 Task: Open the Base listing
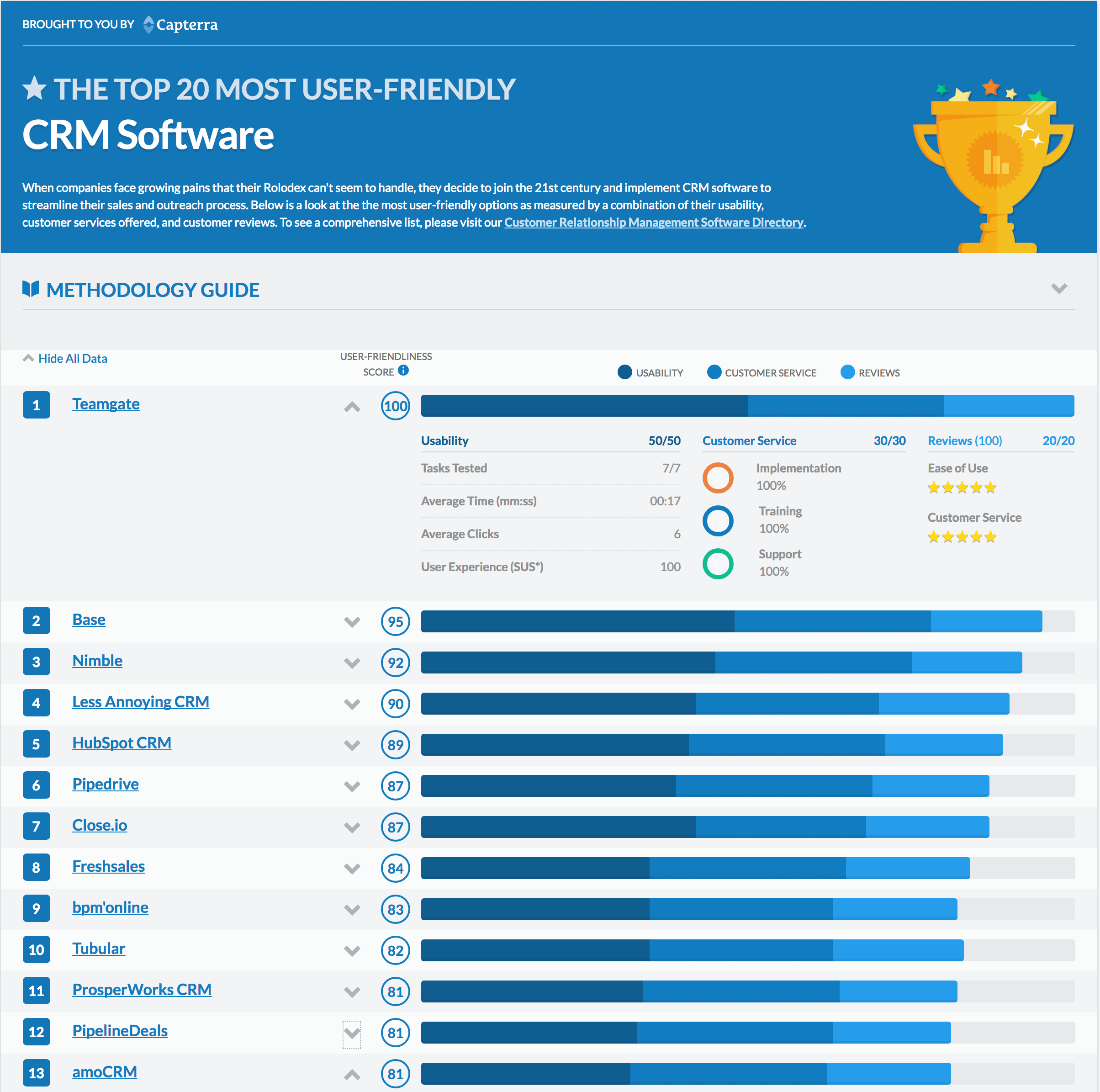(x=89, y=620)
